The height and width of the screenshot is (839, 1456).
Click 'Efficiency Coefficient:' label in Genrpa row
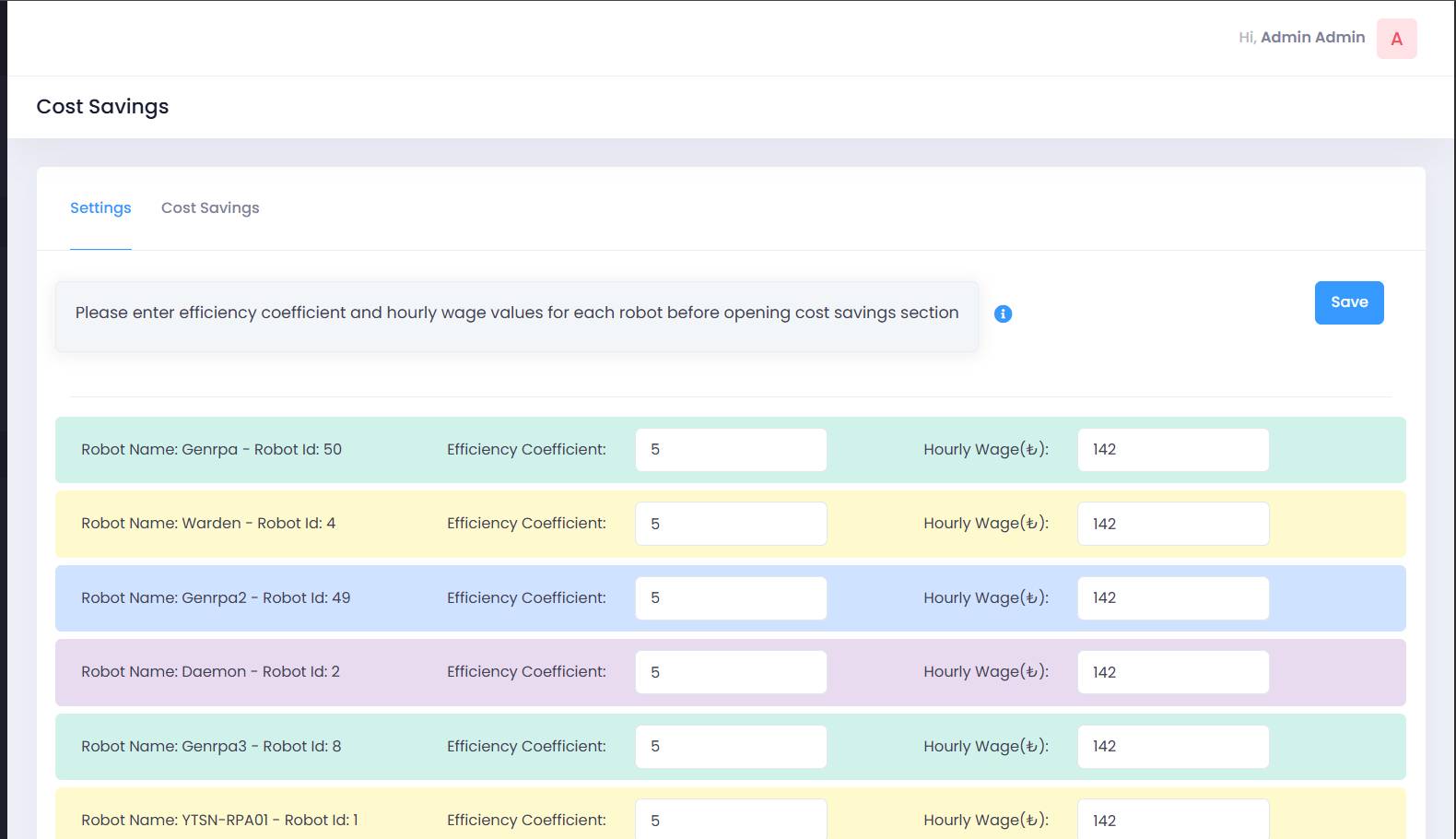pyautogui.click(x=526, y=450)
